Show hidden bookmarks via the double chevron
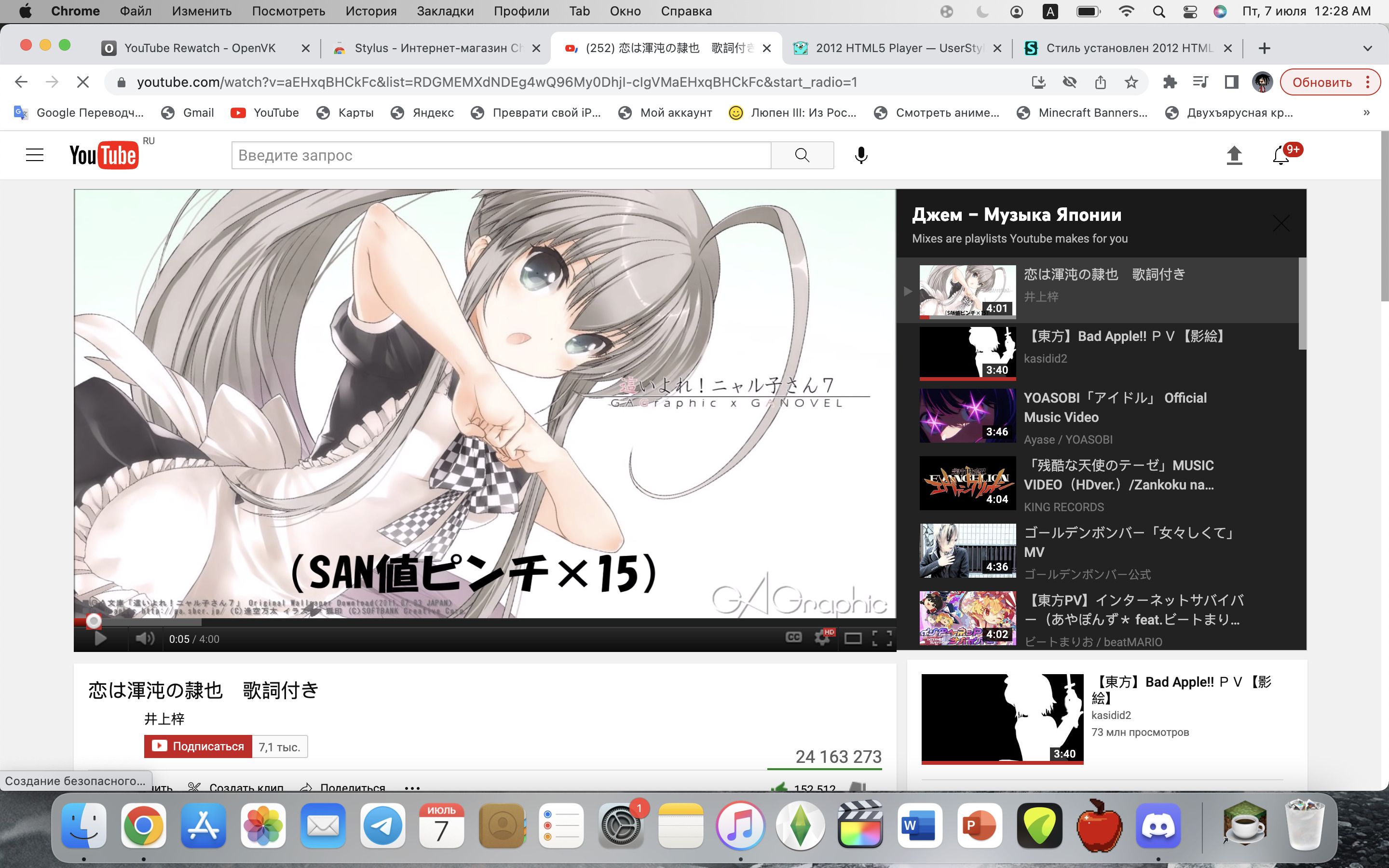The image size is (1389, 868). (x=1367, y=112)
